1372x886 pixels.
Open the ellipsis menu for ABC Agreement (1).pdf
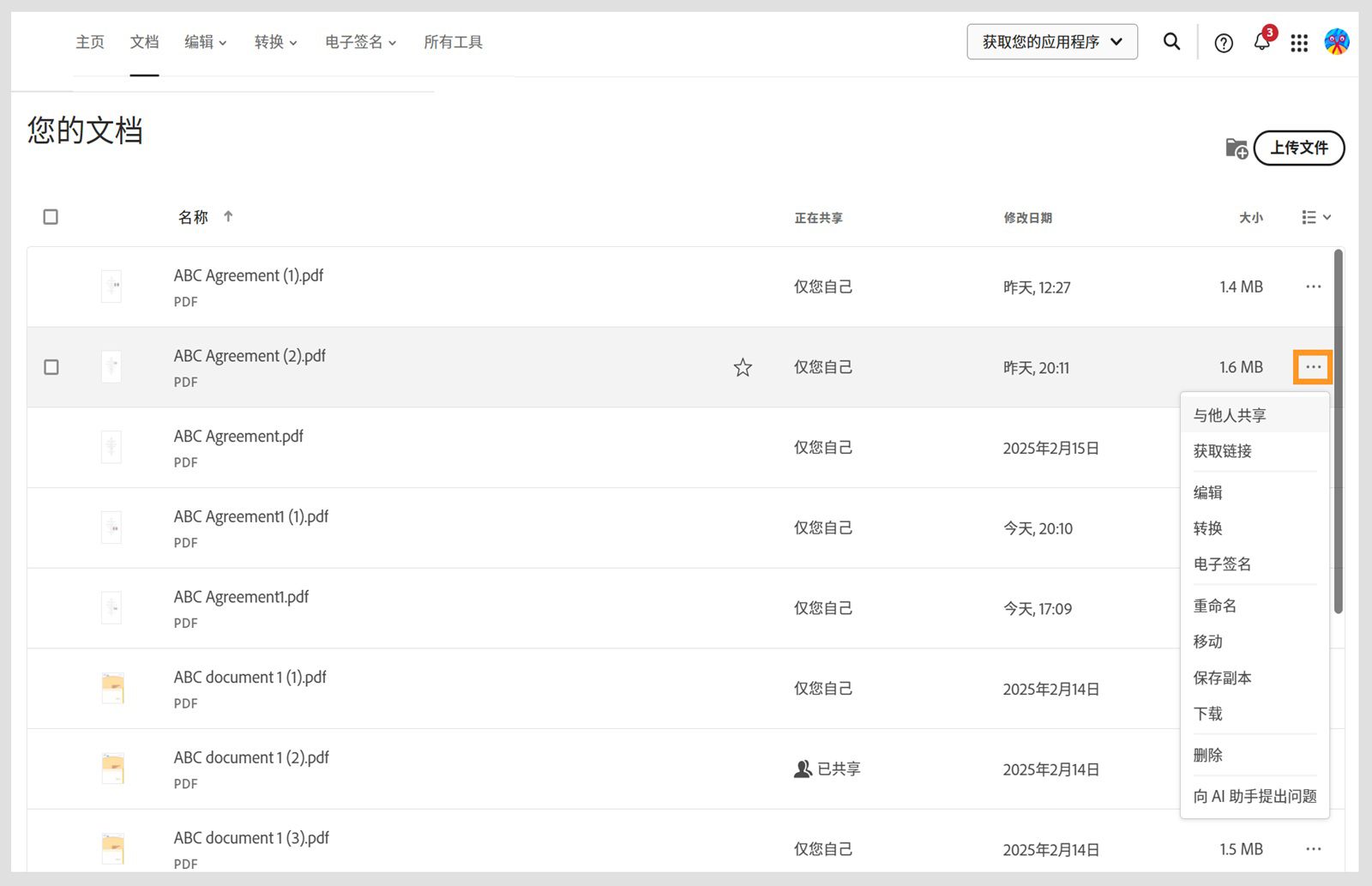coord(1314,286)
